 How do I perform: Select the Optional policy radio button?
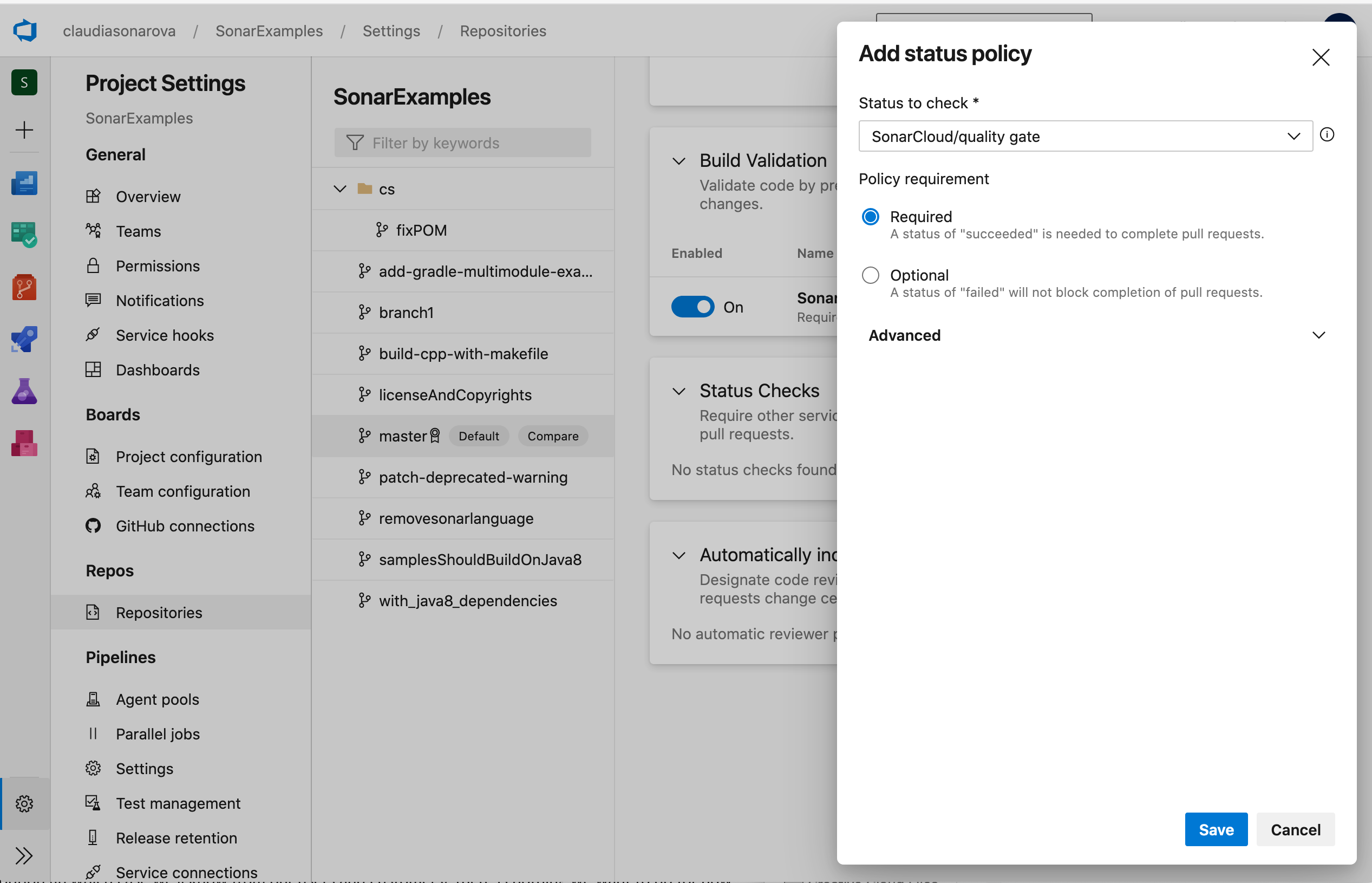870,275
